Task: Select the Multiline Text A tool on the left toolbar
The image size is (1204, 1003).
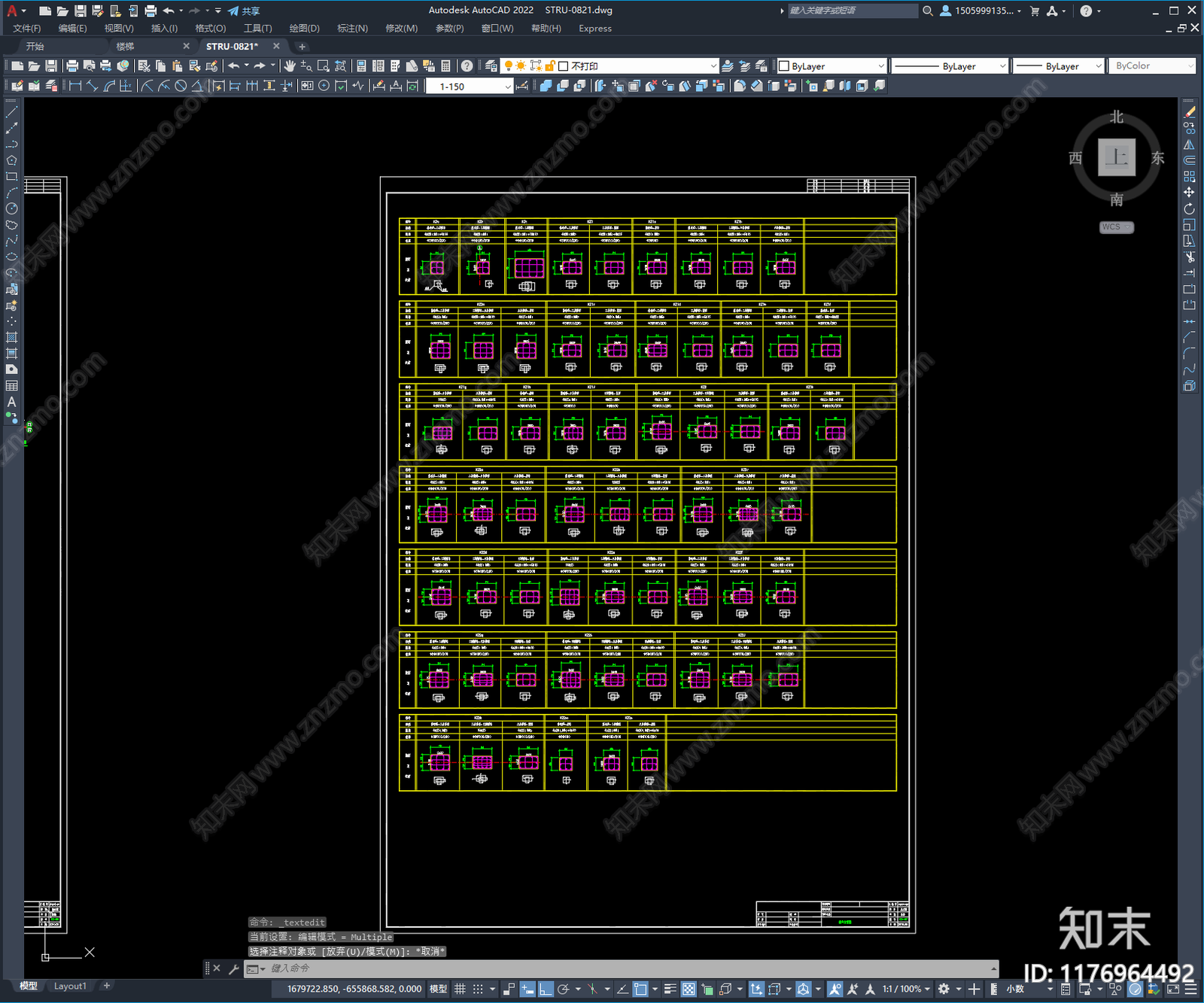Action: (11, 402)
